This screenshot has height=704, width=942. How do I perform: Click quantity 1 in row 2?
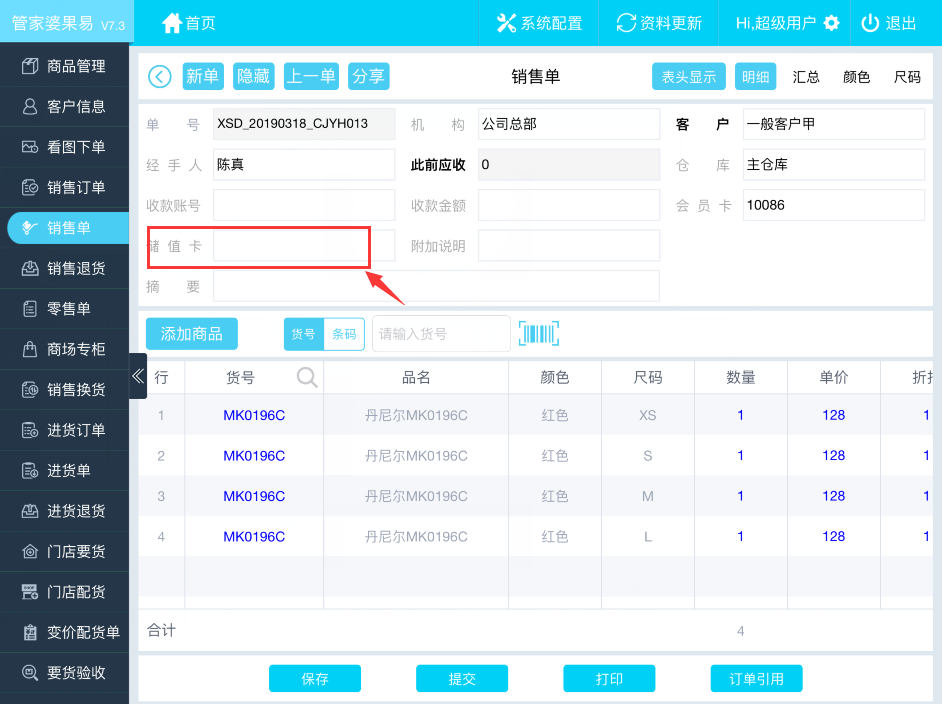click(x=741, y=455)
